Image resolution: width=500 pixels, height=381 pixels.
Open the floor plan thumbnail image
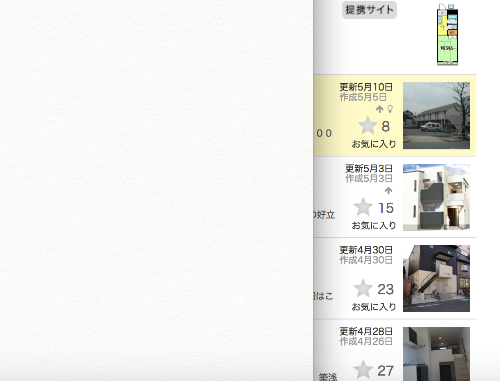click(447, 35)
